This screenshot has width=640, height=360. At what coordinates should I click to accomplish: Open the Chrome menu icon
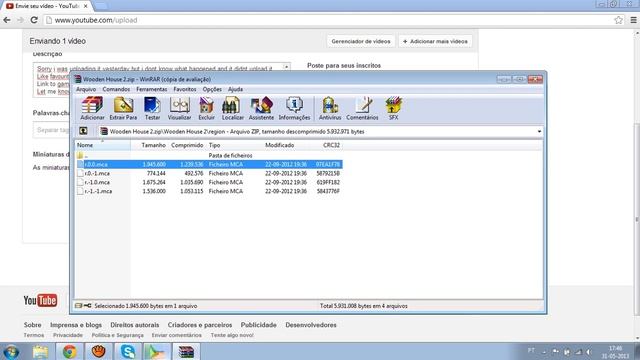(x=633, y=20)
